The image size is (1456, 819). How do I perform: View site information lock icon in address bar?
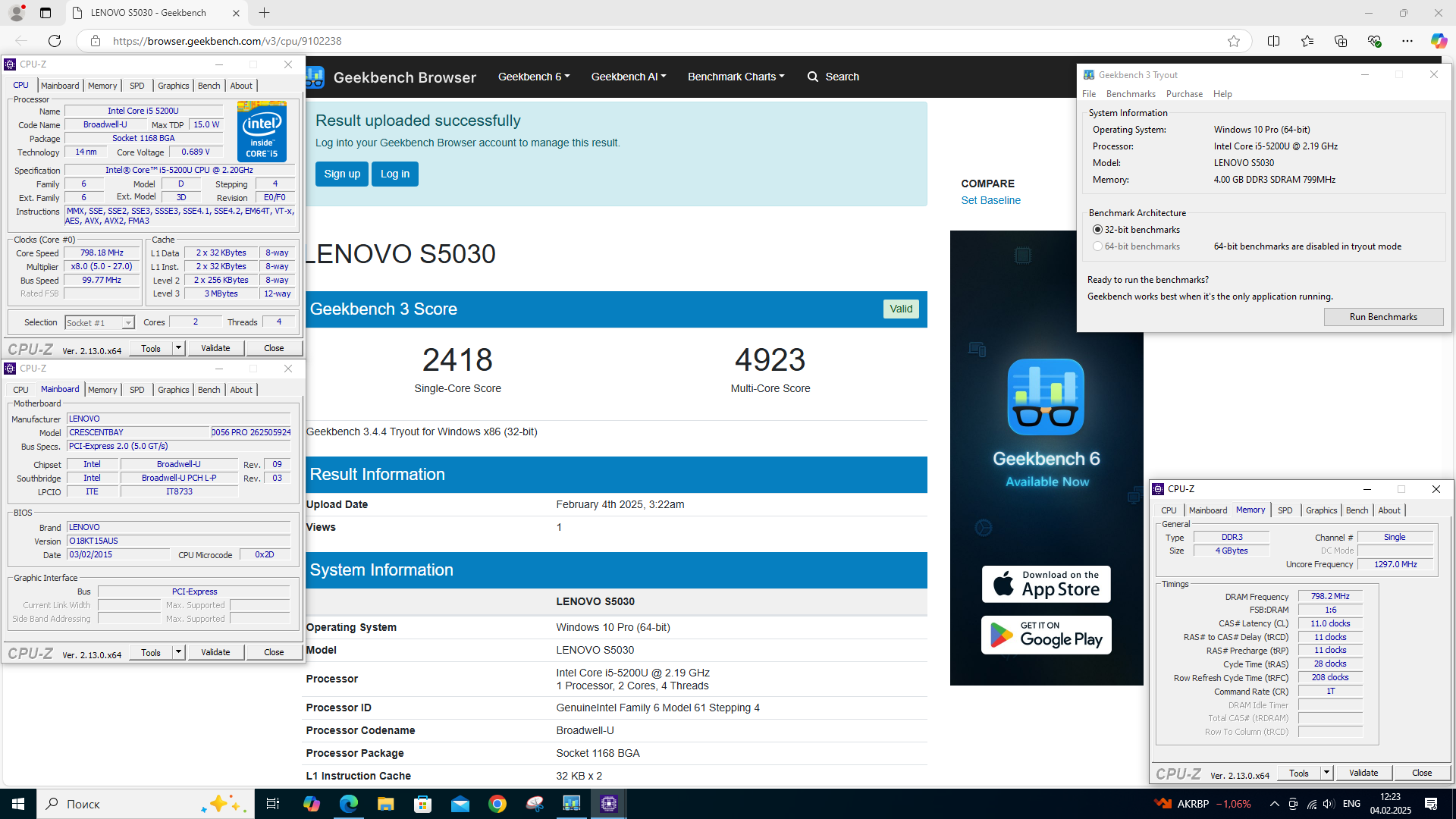pyautogui.click(x=96, y=41)
